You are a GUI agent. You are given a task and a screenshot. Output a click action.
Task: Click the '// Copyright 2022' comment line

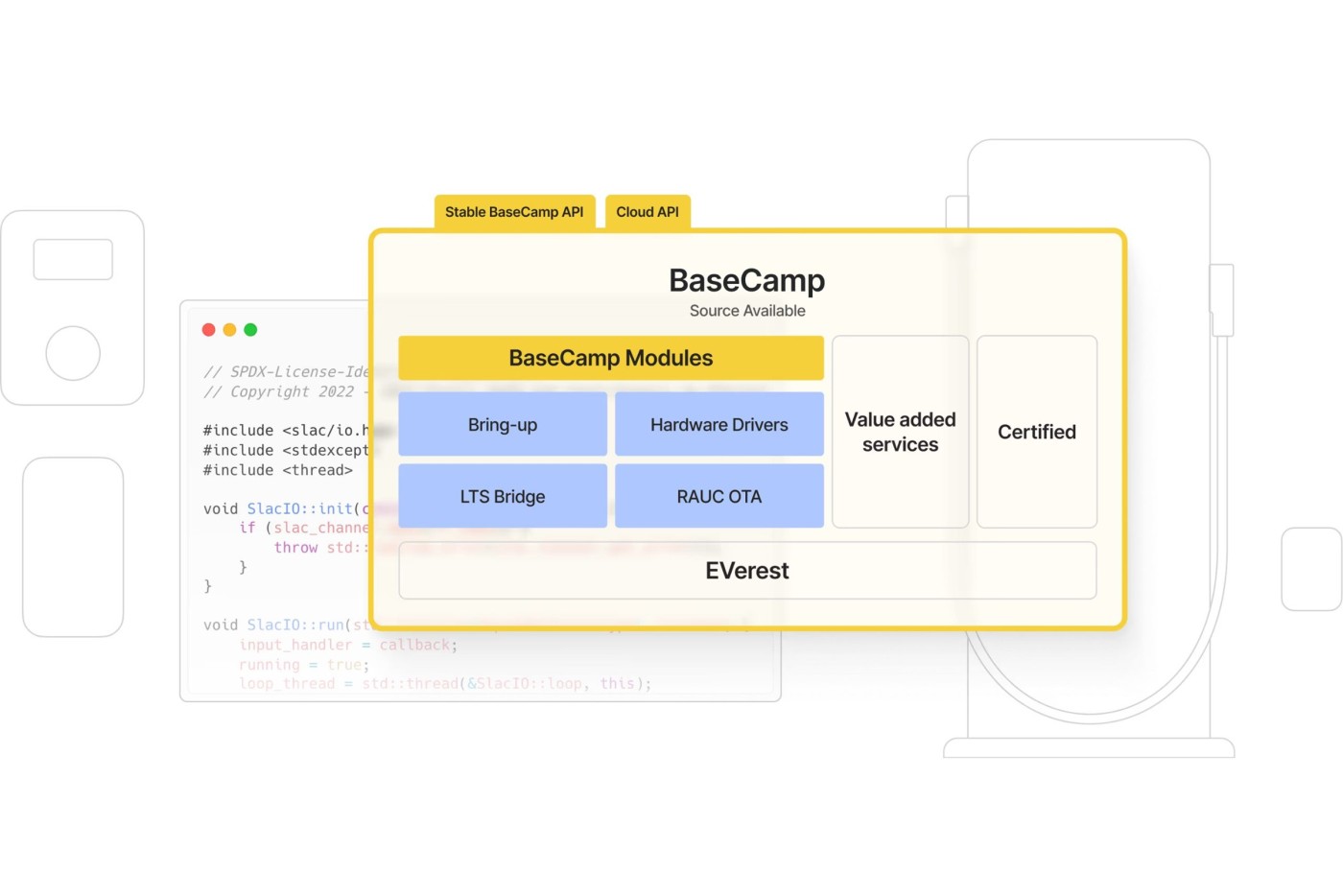click(x=279, y=391)
